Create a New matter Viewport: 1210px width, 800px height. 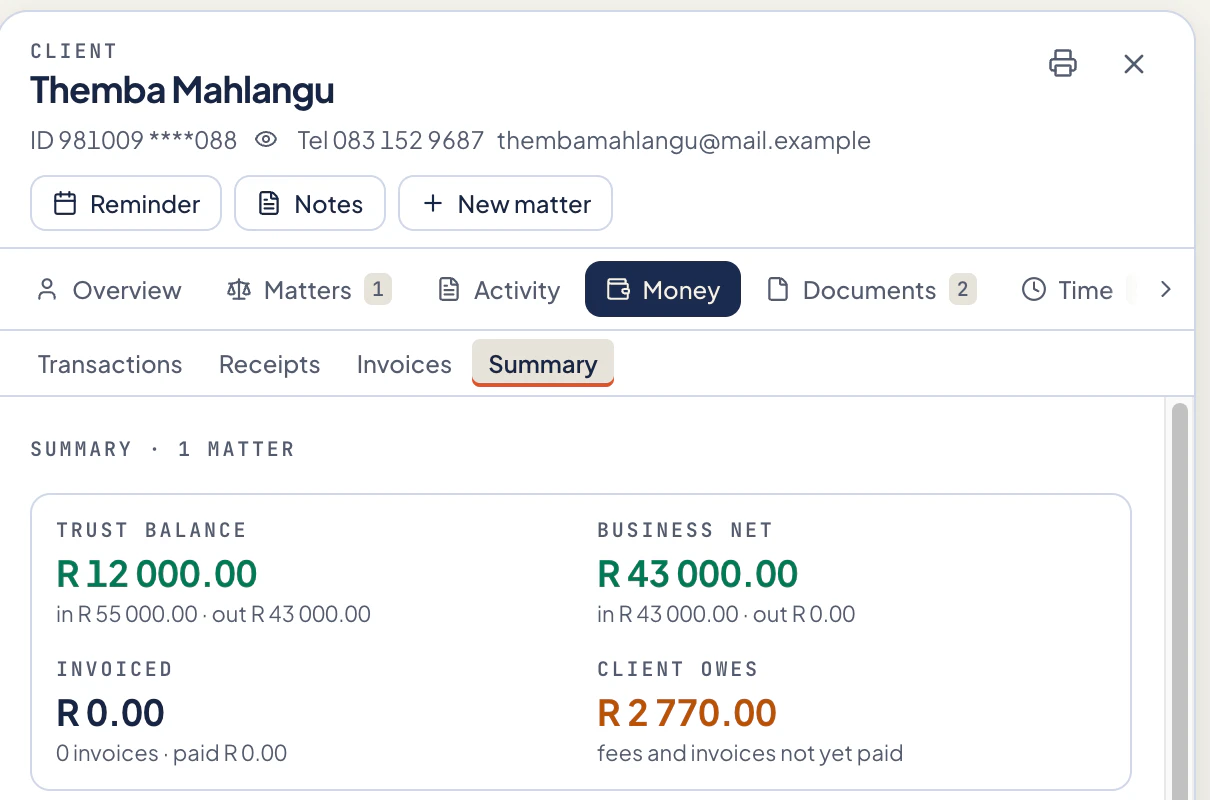(506, 204)
